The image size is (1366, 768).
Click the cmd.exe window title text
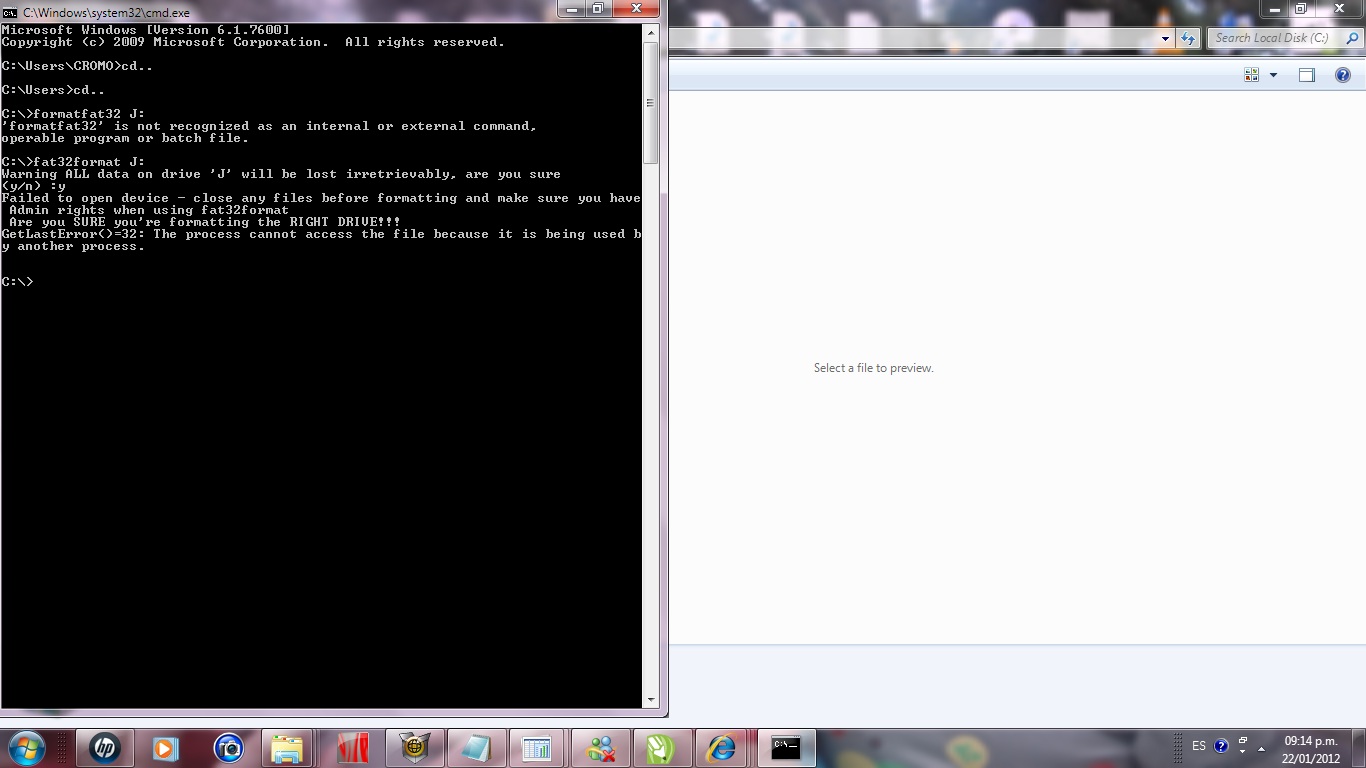coord(106,13)
